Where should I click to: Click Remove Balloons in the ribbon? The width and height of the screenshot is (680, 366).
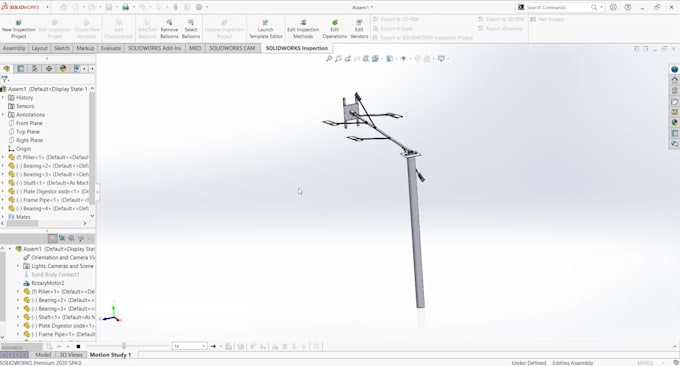pyautogui.click(x=169, y=29)
